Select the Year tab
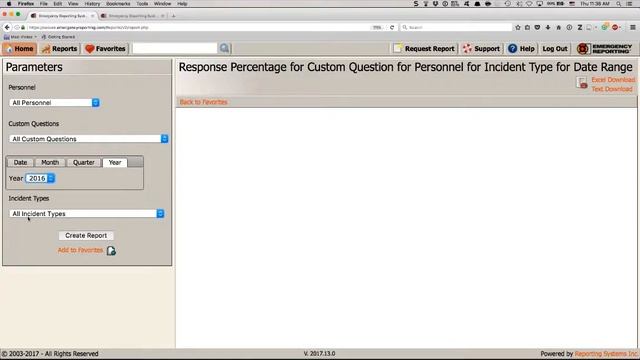Image resolution: width=640 pixels, height=360 pixels. point(115,162)
